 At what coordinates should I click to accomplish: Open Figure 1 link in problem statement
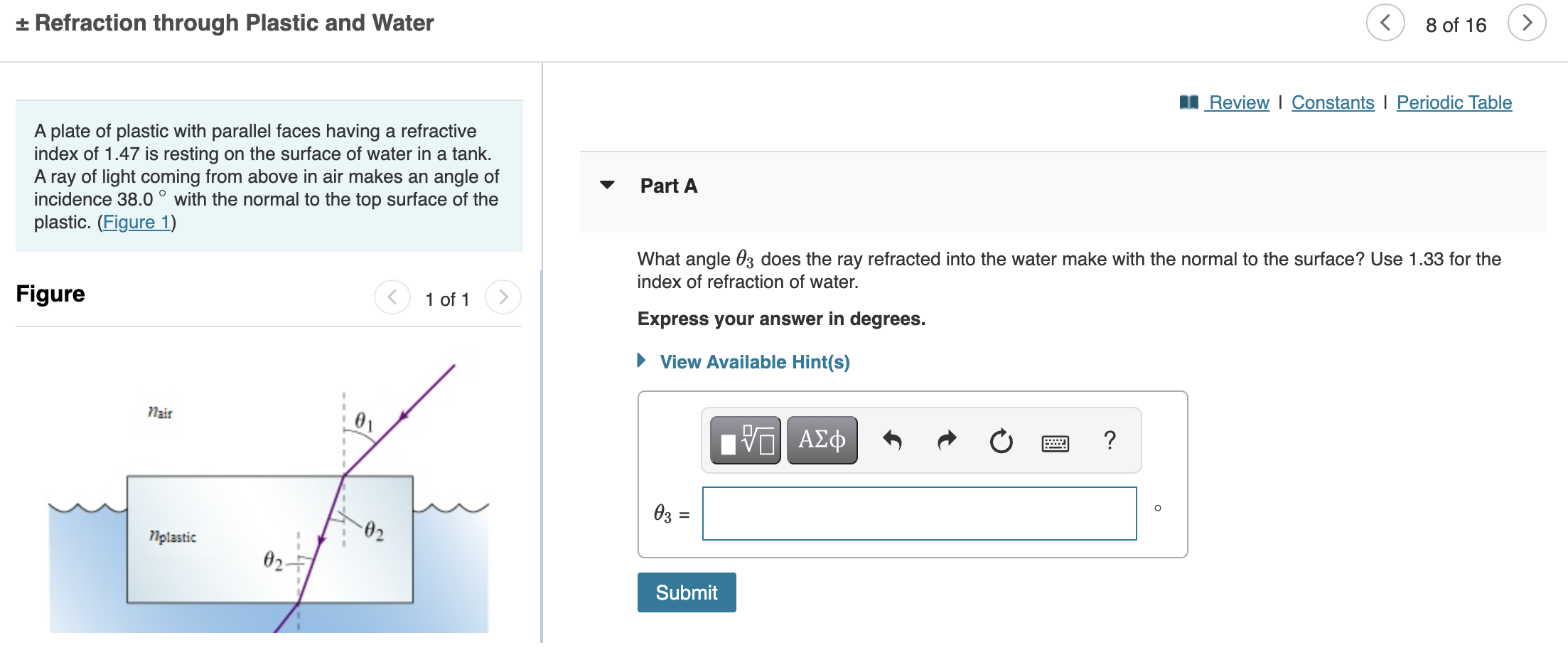tap(136, 222)
